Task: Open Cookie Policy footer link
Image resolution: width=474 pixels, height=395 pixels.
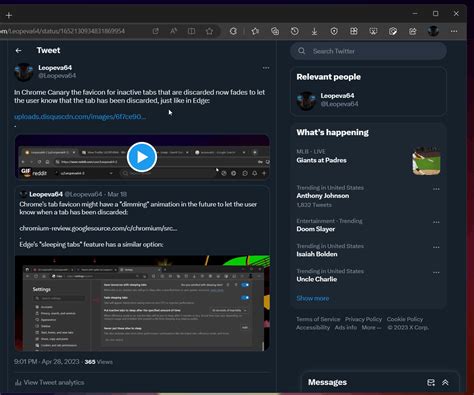Action: 405,319
